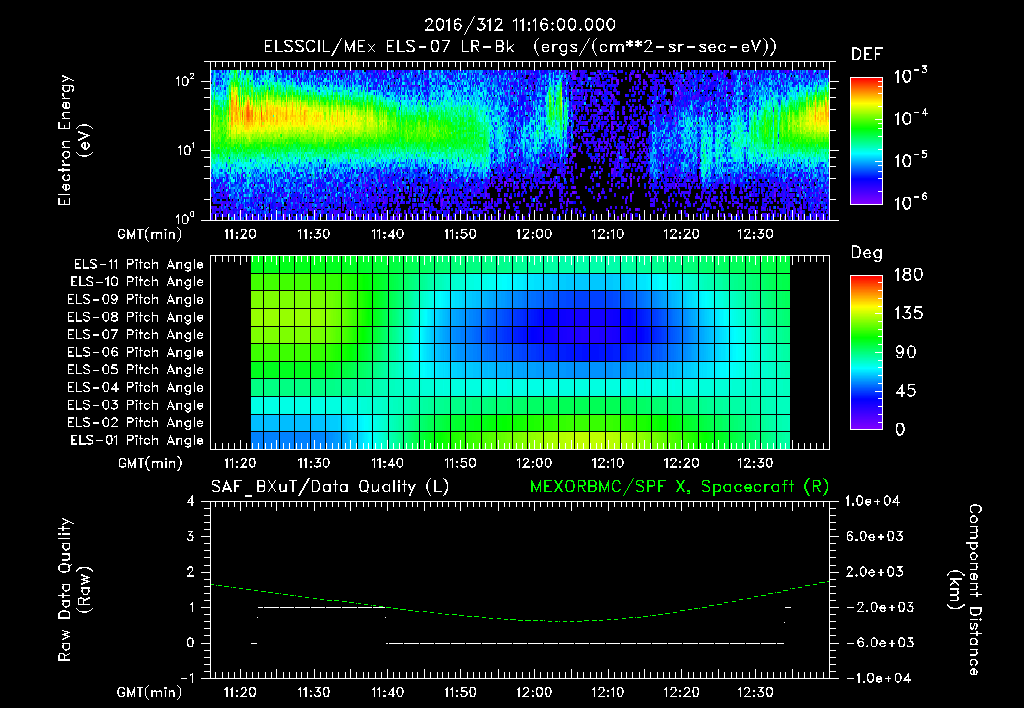
Task: Click the timestamp title 2016/312 11:16:00.000
Action: pyautogui.click(x=520, y=25)
